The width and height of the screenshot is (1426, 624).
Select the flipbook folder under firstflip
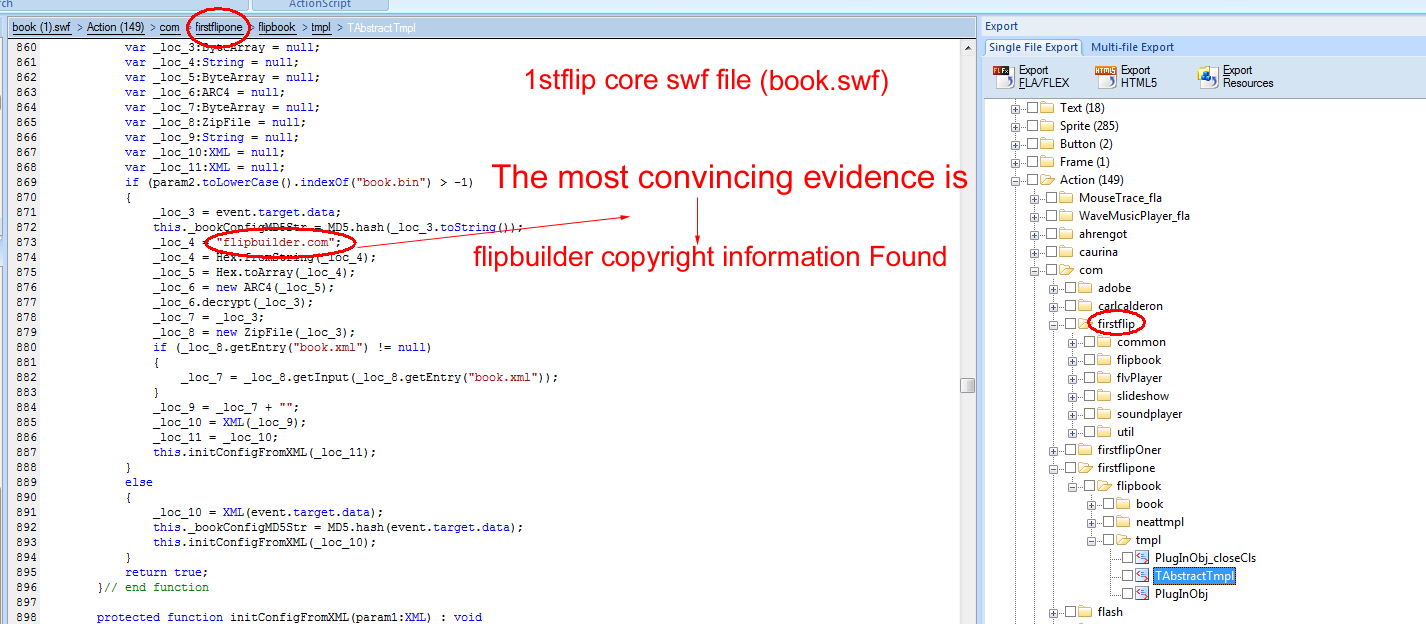tap(1139, 360)
